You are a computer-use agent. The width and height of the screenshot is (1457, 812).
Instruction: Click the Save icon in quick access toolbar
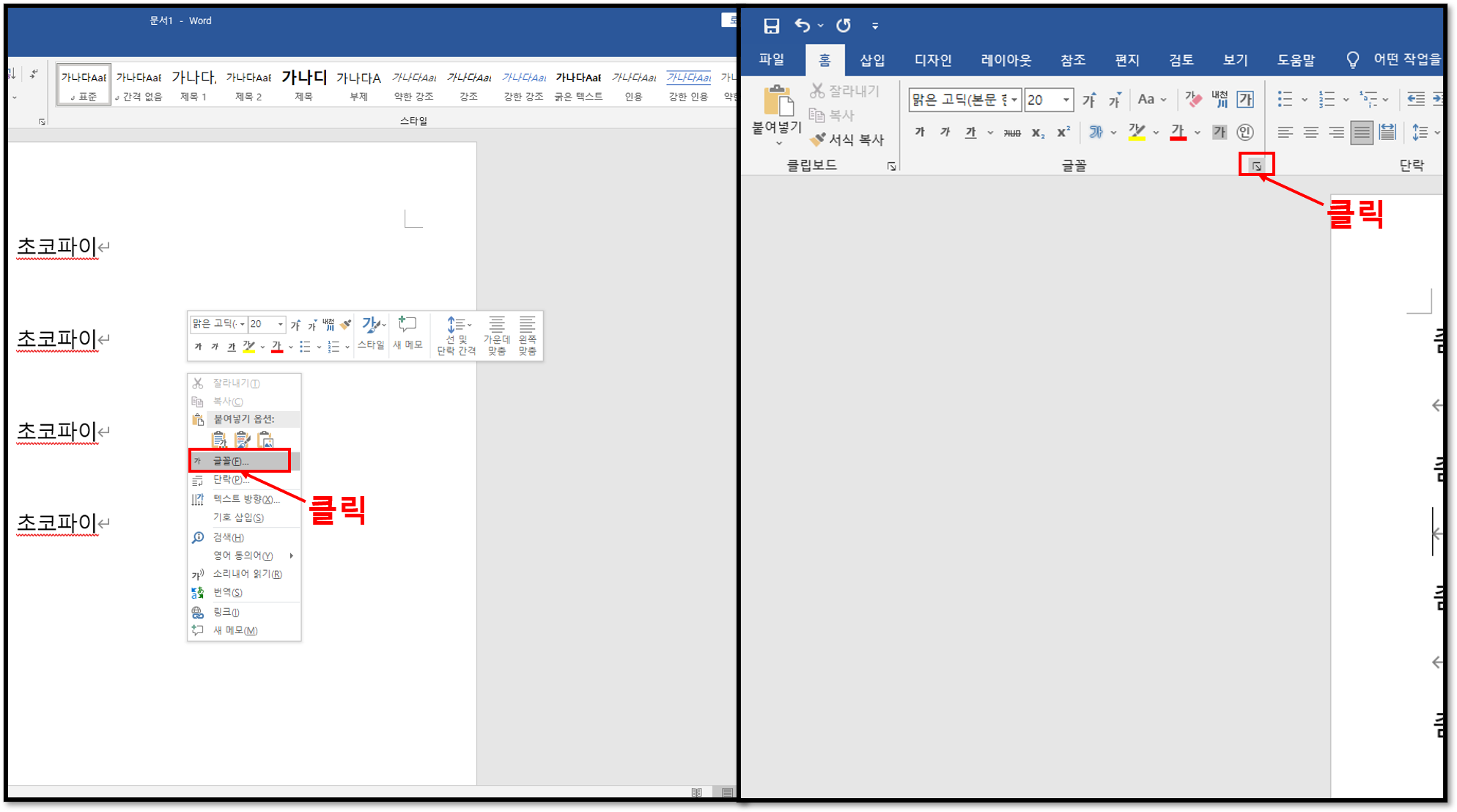[x=771, y=26]
